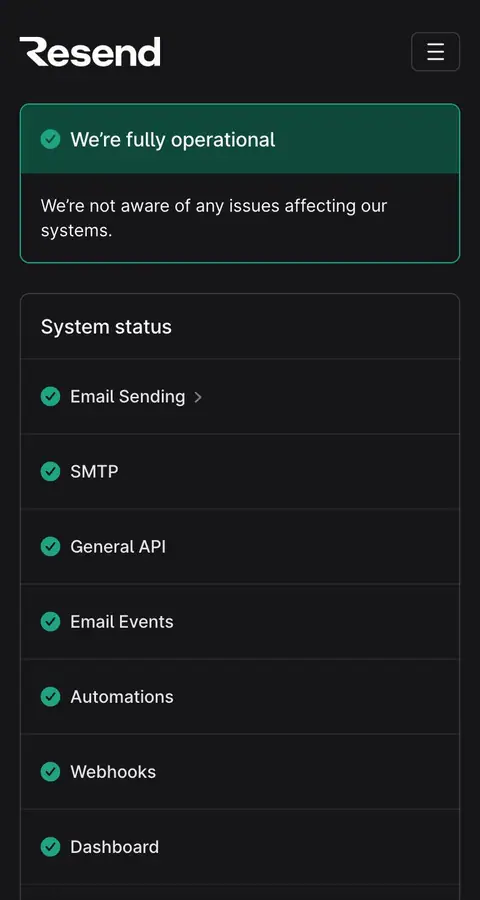Click the check icon beside General API
This screenshot has height=900, width=480.
pos(51,546)
